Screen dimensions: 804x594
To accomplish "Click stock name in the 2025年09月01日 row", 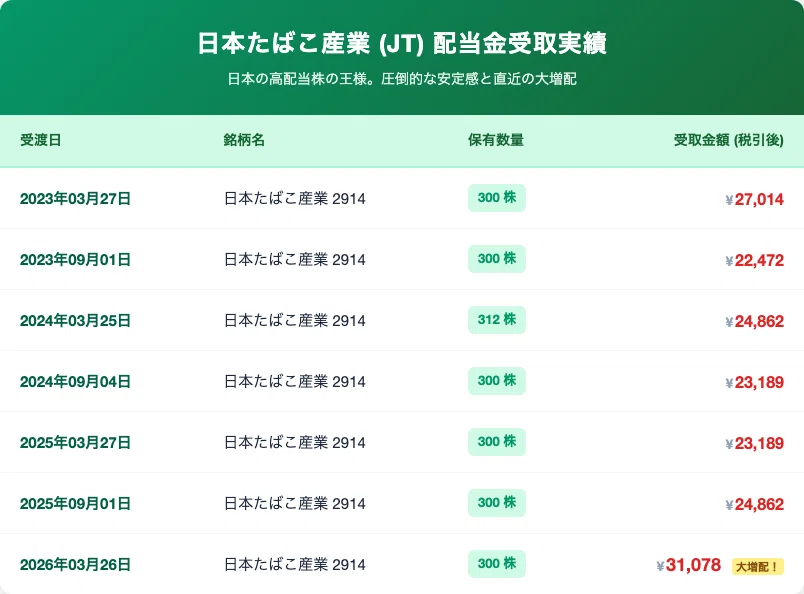I will pos(295,504).
